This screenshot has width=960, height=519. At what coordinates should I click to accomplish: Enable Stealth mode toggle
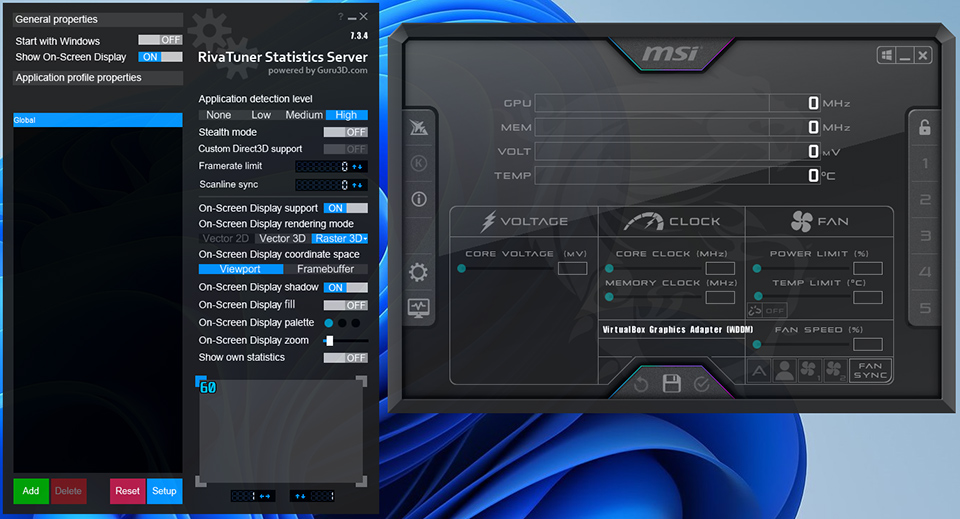(x=345, y=132)
